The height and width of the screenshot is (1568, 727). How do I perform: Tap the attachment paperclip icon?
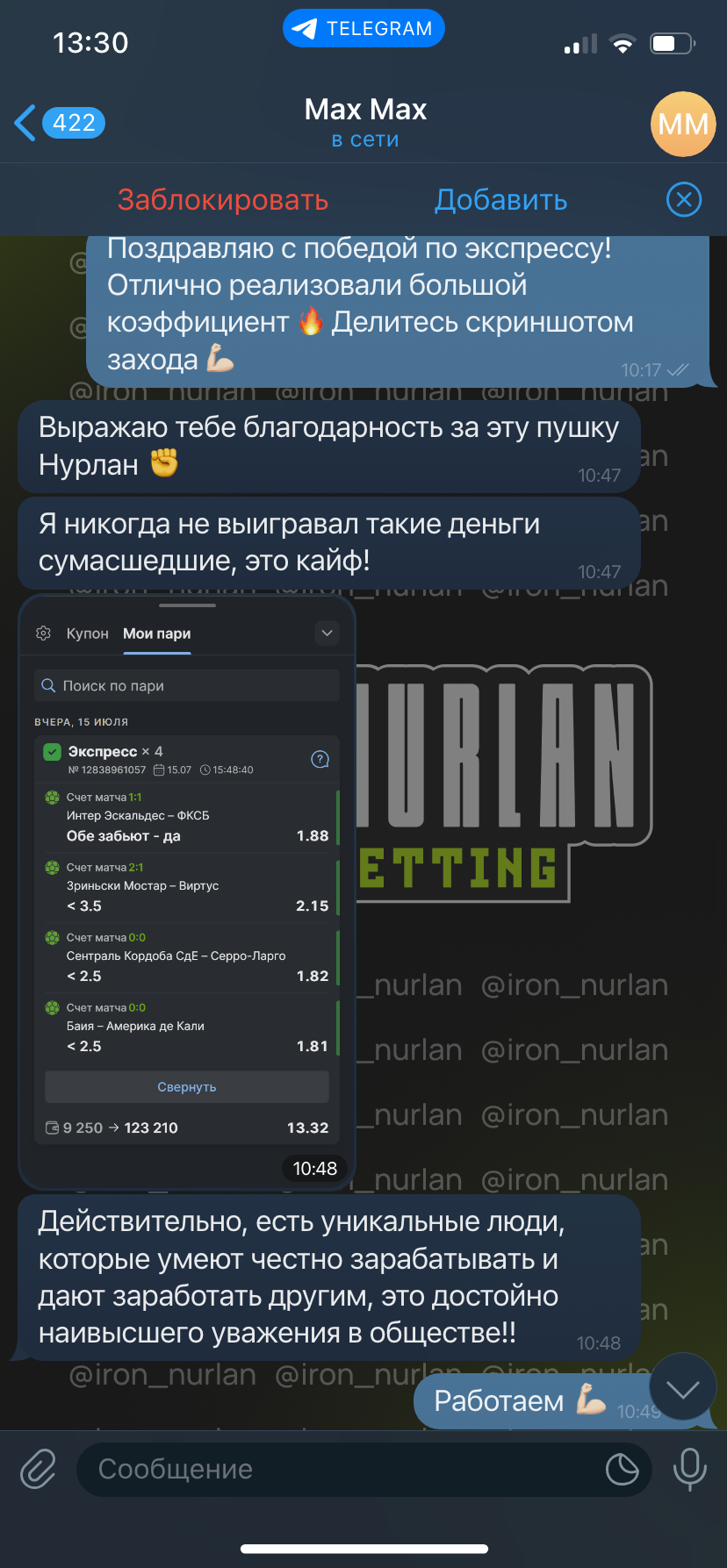pyautogui.click(x=39, y=1469)
